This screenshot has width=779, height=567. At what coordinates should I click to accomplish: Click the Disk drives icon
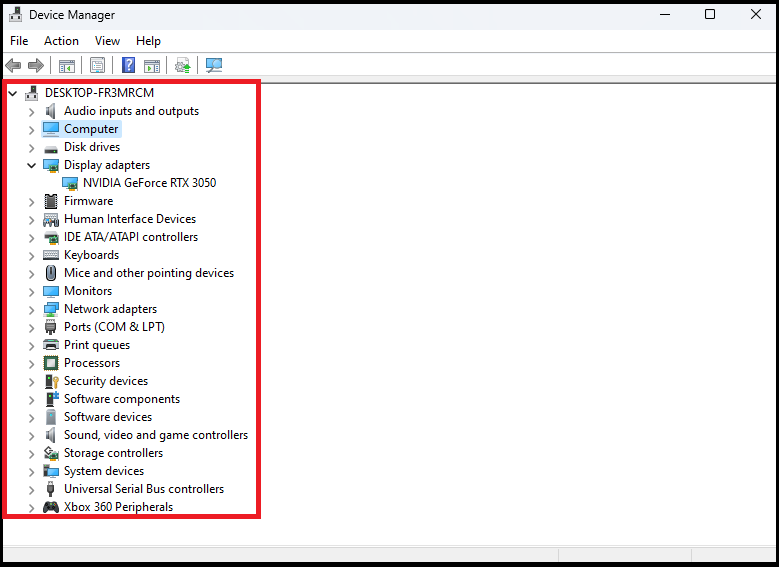51,148
